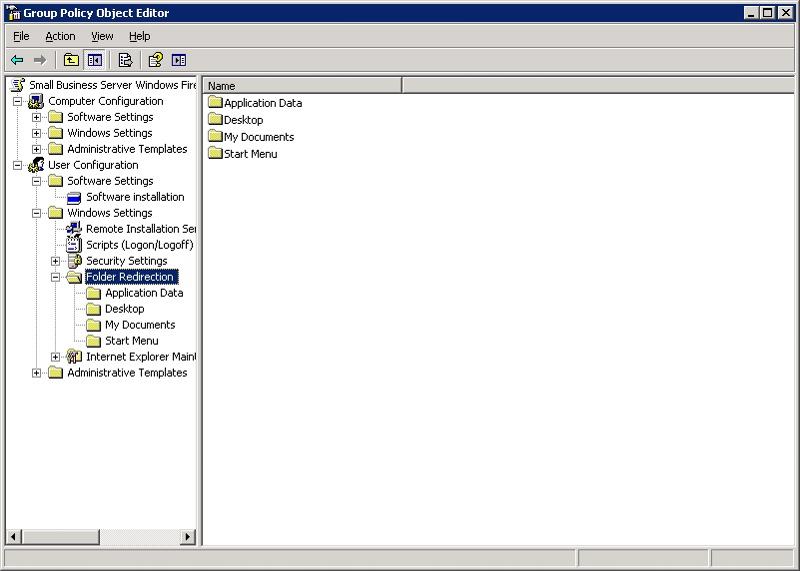Select My Documents in the tree
The image size is (800, 571).
[x=140, y=325]
